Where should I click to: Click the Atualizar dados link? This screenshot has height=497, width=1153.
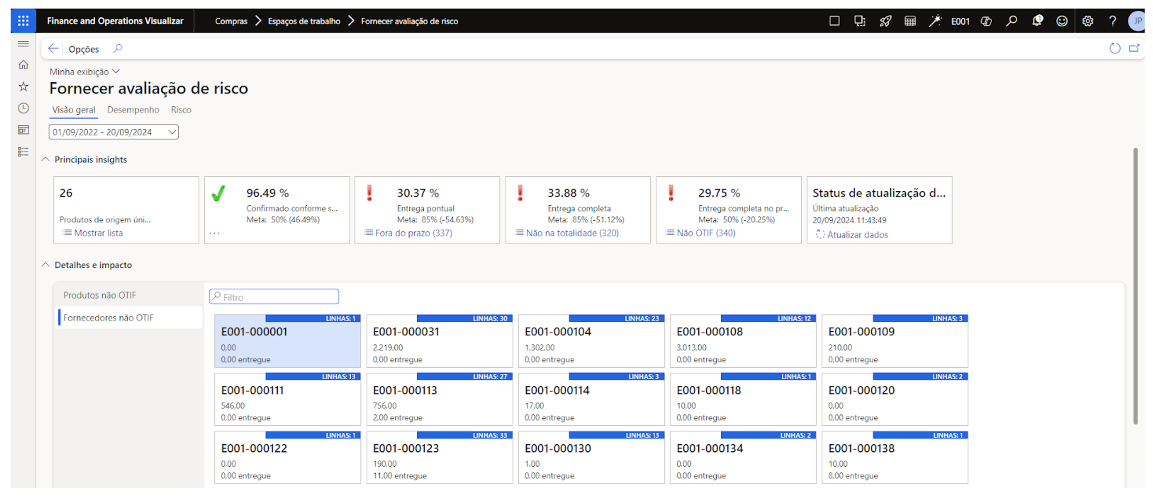(x=857, y=235)
